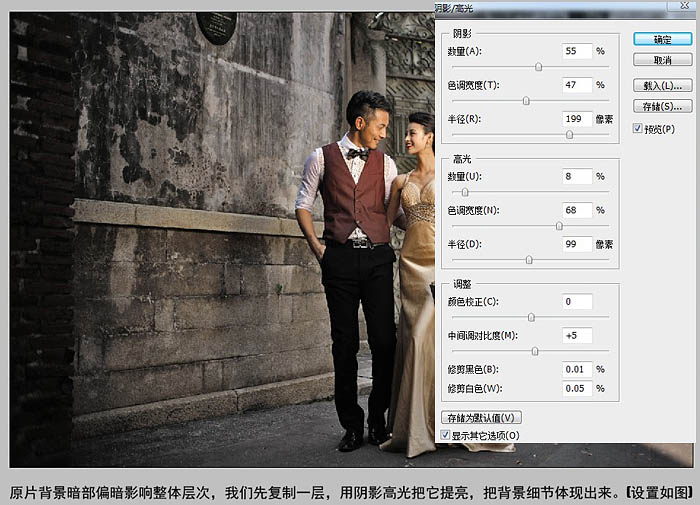Click the 调整 group heading
This screenshot has height=505, width=700.
[462, 284]
